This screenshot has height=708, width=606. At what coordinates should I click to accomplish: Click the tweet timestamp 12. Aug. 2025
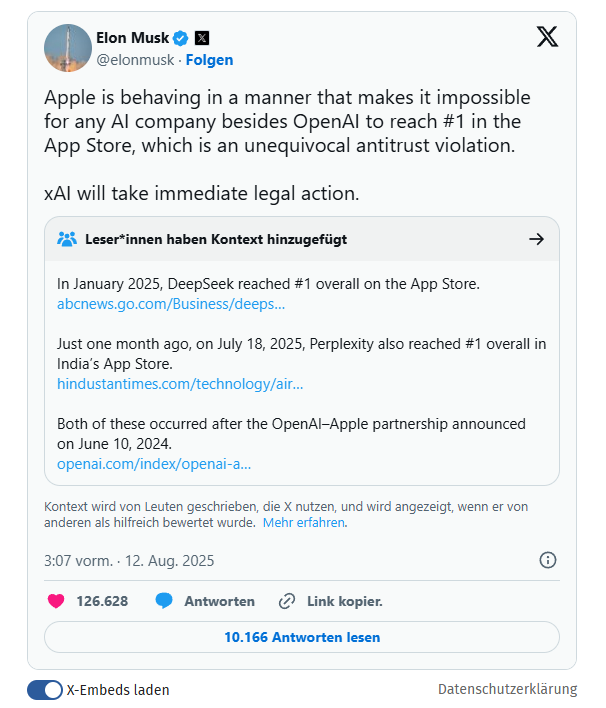[129, 560]
